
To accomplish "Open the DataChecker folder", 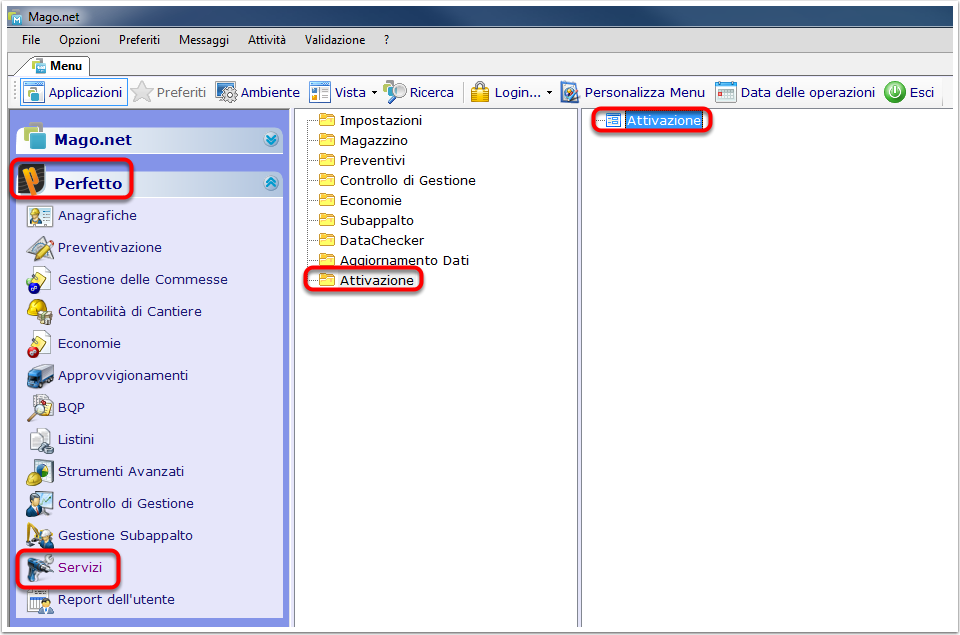I will pyautogui.click(x=371, y=240).
